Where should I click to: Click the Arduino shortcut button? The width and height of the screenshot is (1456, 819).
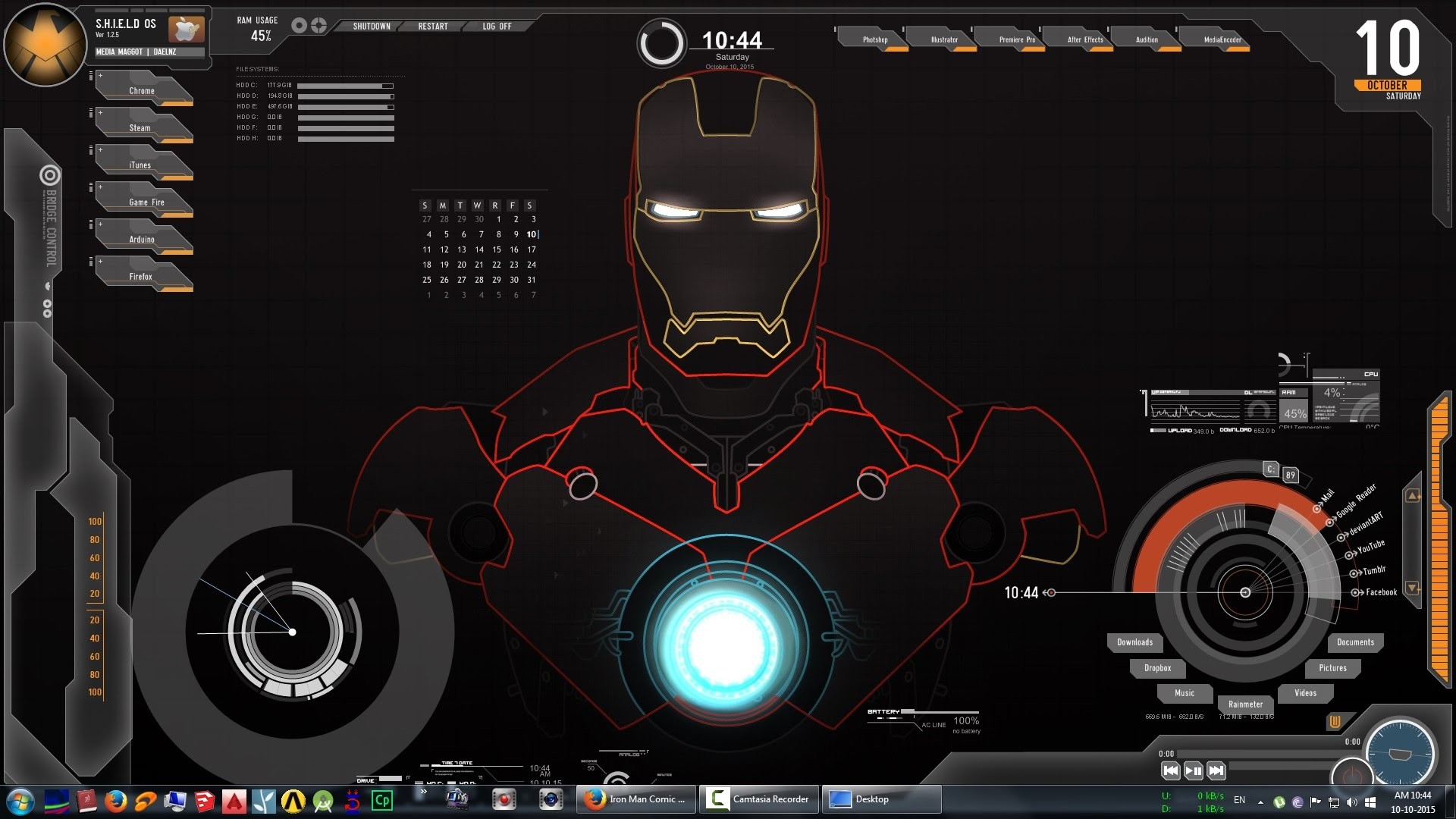[141, 238]
